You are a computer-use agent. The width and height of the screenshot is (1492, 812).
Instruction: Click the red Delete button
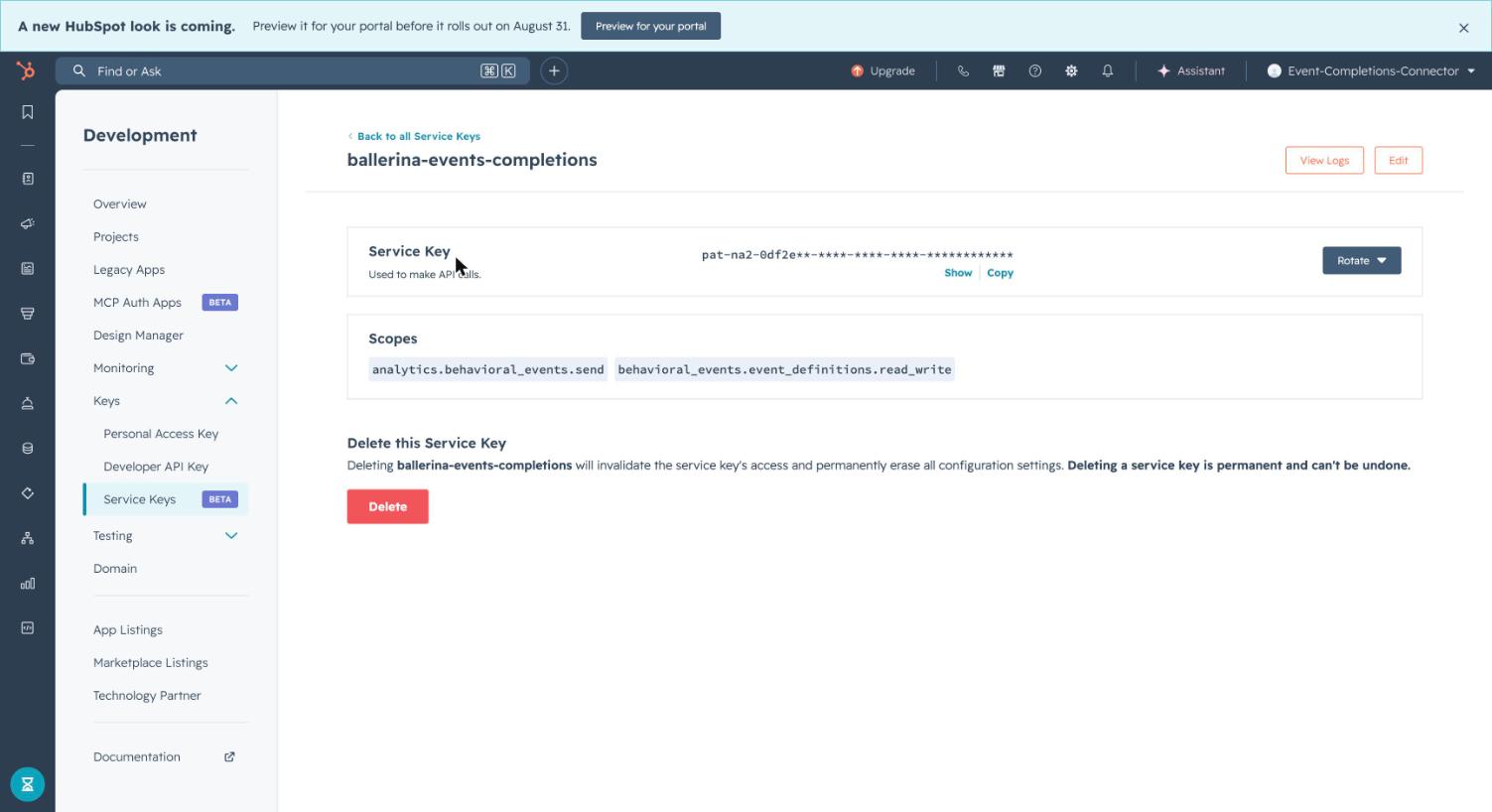[x=387, y=506]
